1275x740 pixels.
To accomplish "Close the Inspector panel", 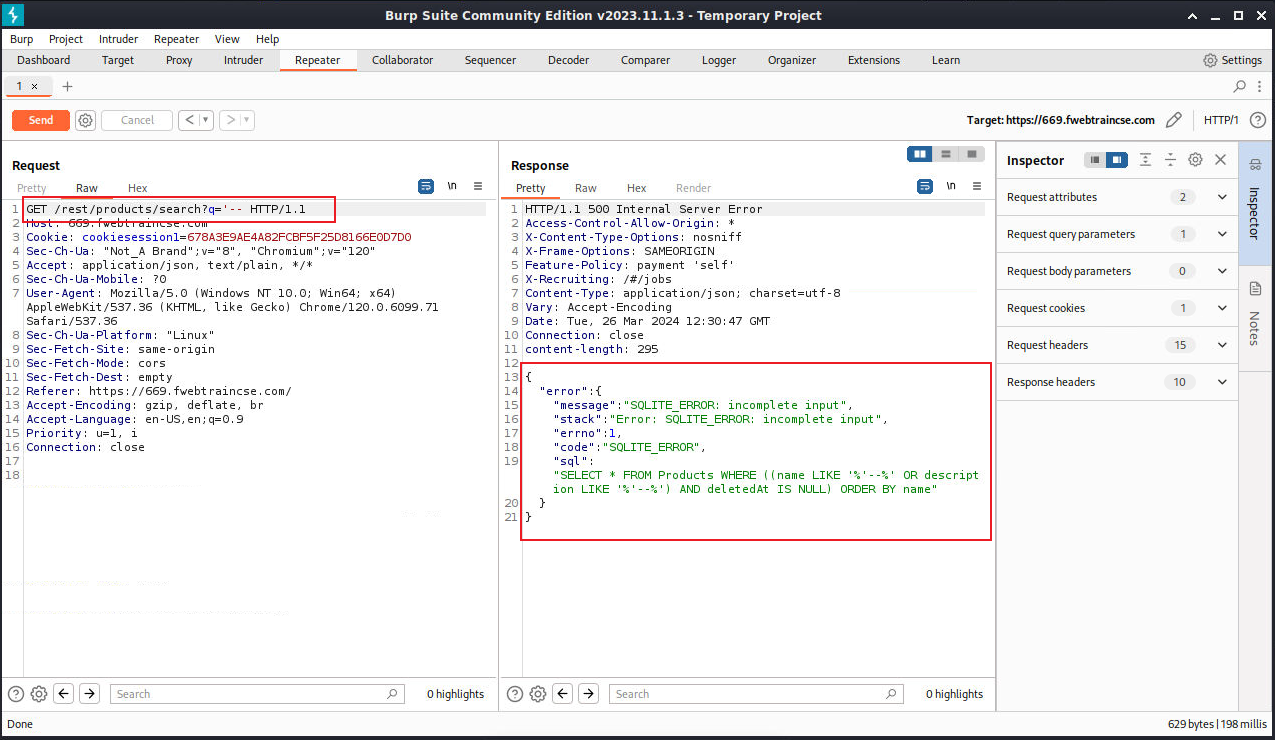I will click(x=1220, y=160).
